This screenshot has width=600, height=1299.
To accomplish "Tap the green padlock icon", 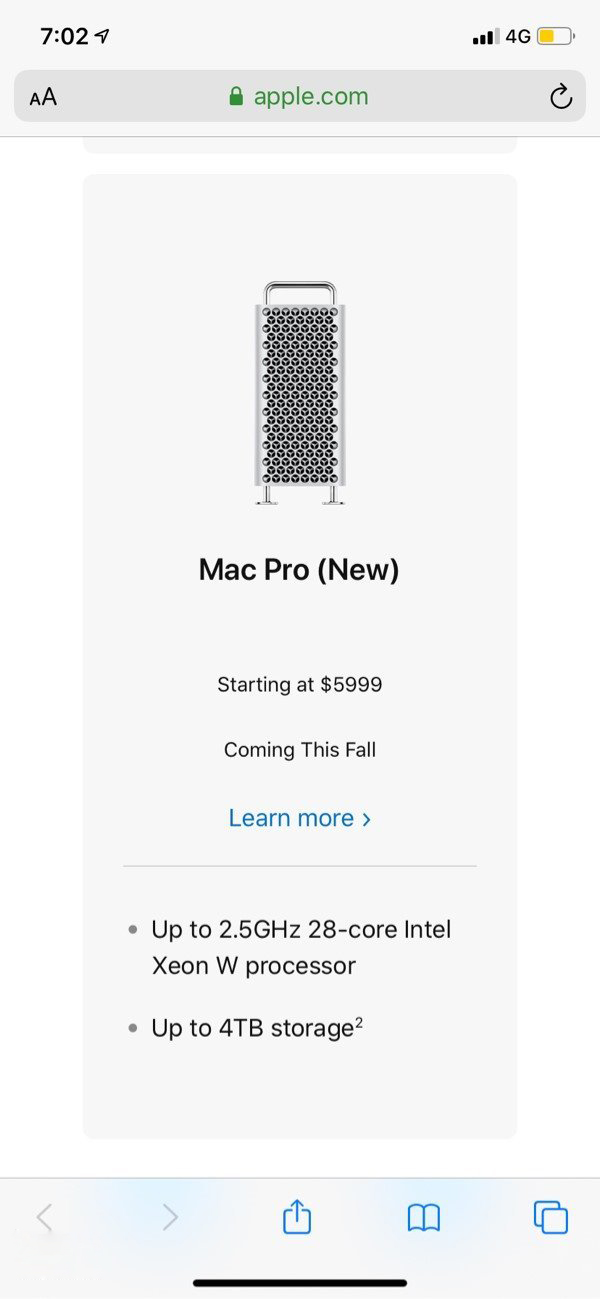I will tap(237, 97).
